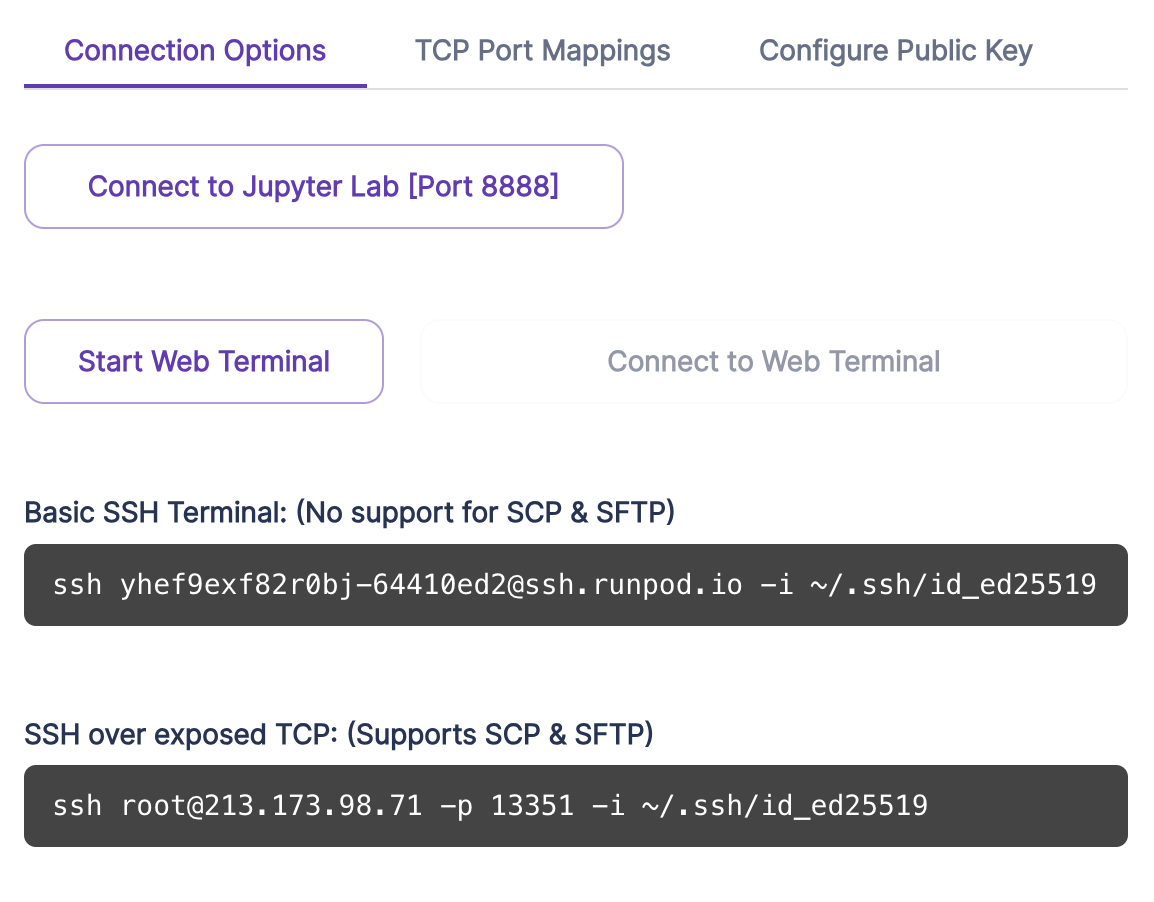Start the Web Terminal
This screenshot has width=1154, height=902.
point(204,361)
